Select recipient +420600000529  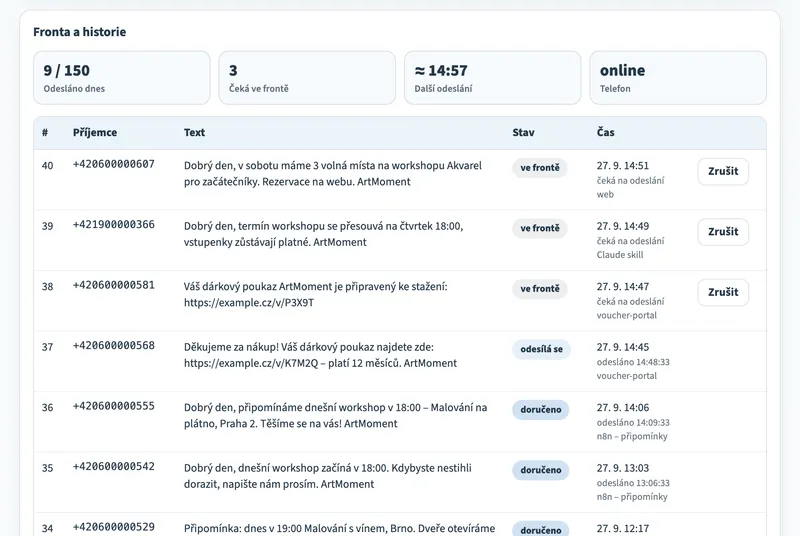pyautogui.click(x=114, y=527)
